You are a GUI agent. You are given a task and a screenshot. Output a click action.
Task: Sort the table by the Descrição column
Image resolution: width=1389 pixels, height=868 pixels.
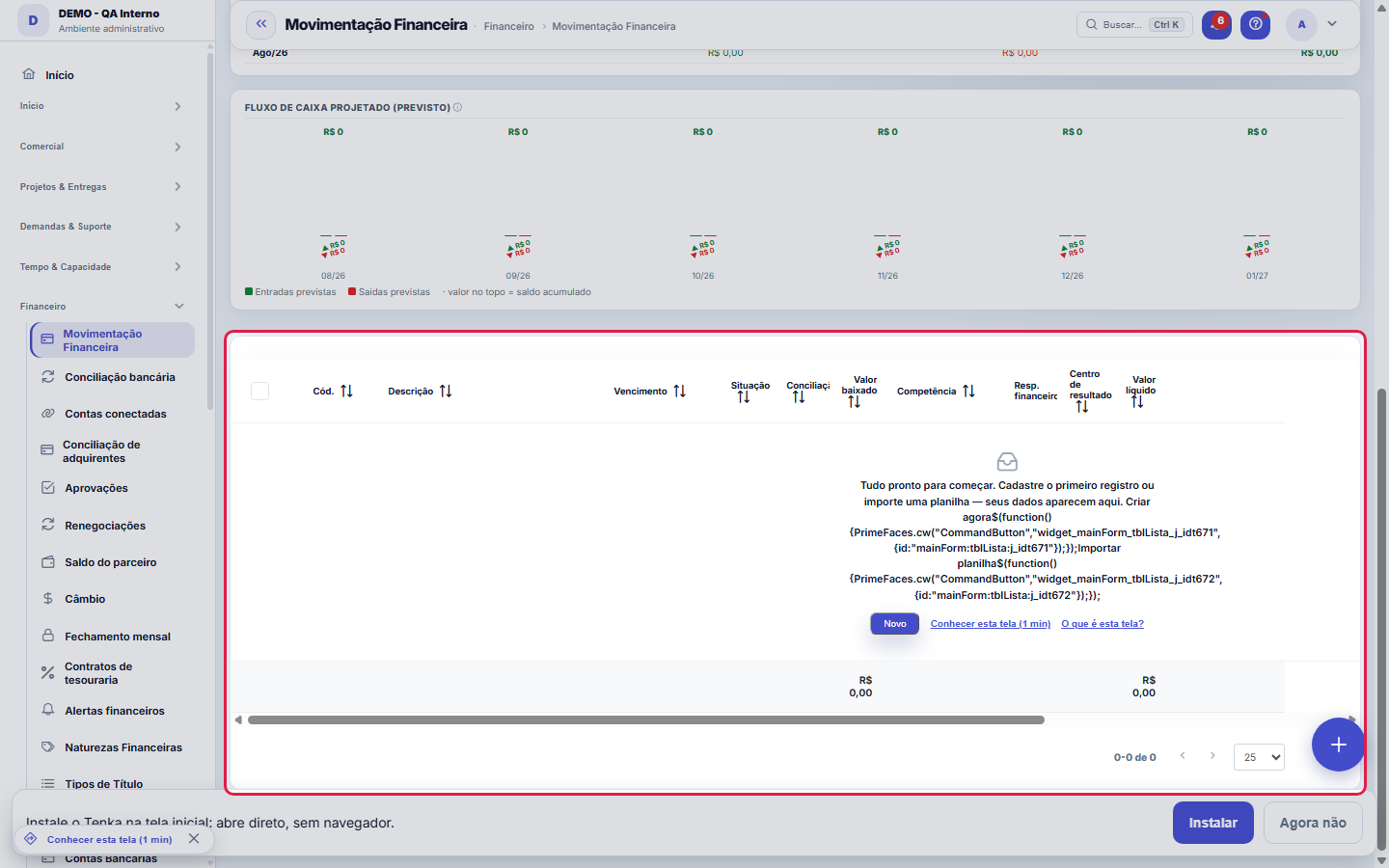point(446,391)
